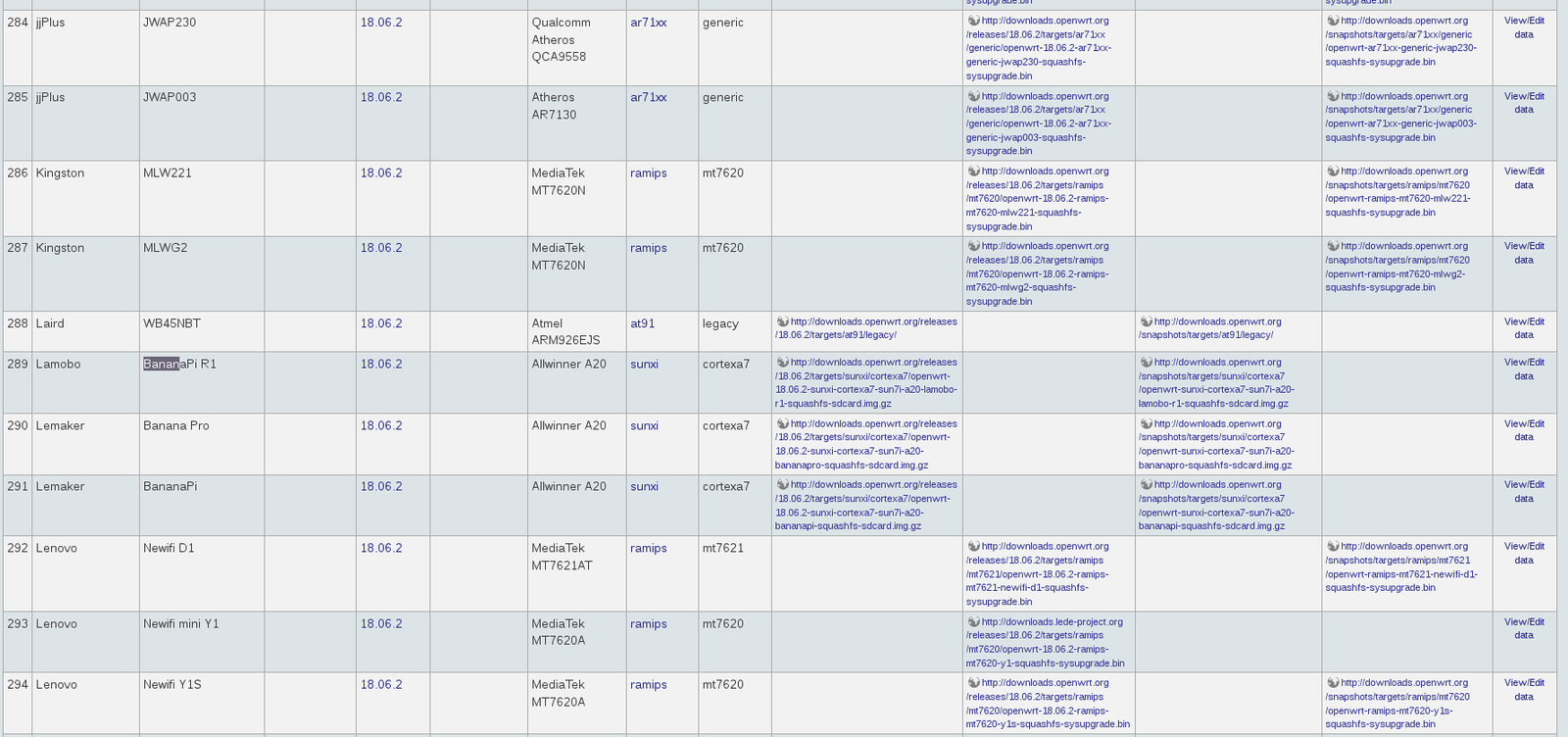This screenshot has width=1568, height=737.
Task: Click globe icon before MLWG2 snapshot URL
Action: coord(1333,246)
